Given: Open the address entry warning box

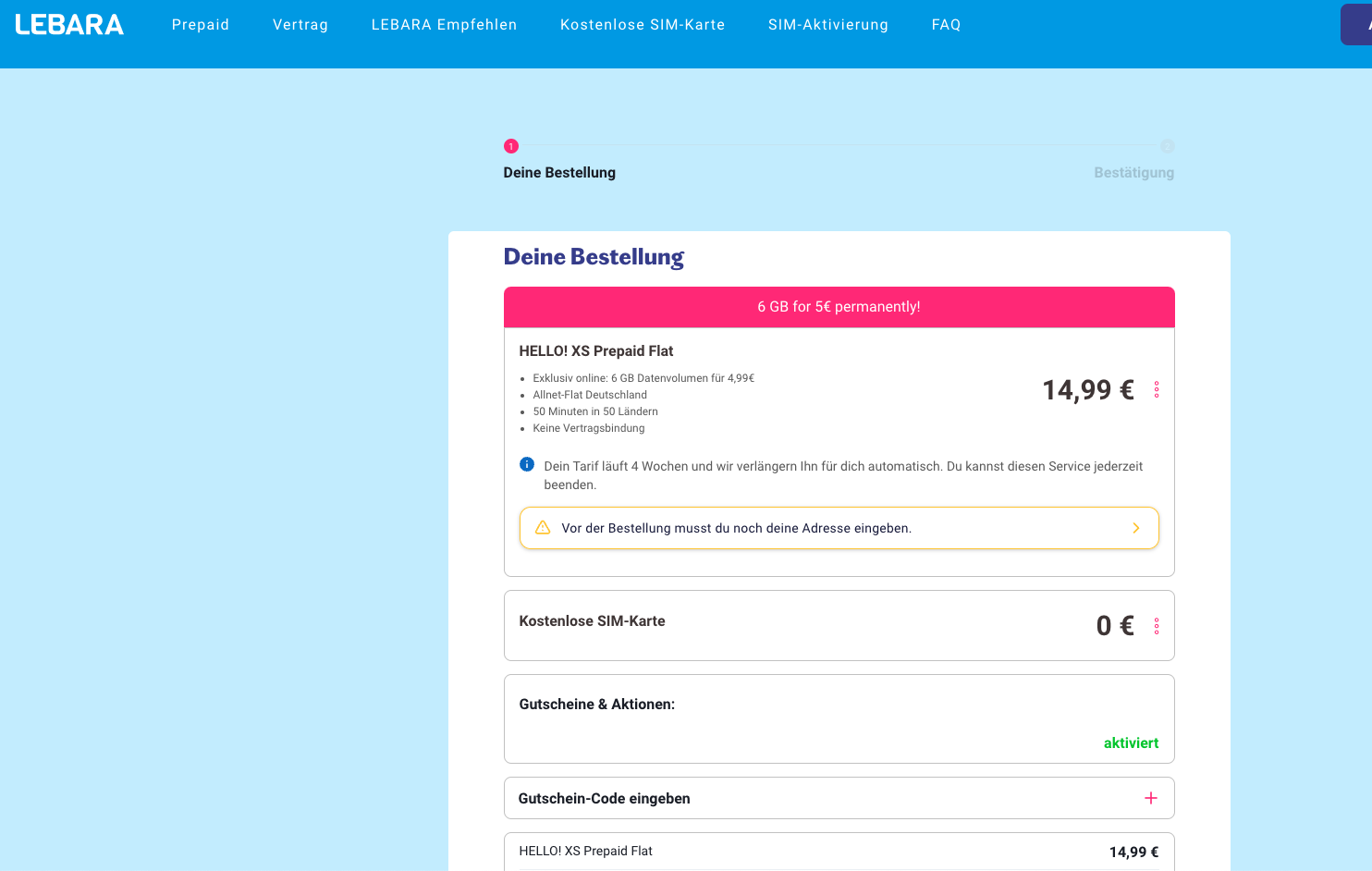Looking at the screenshot, I should click(x=839, y=528).
